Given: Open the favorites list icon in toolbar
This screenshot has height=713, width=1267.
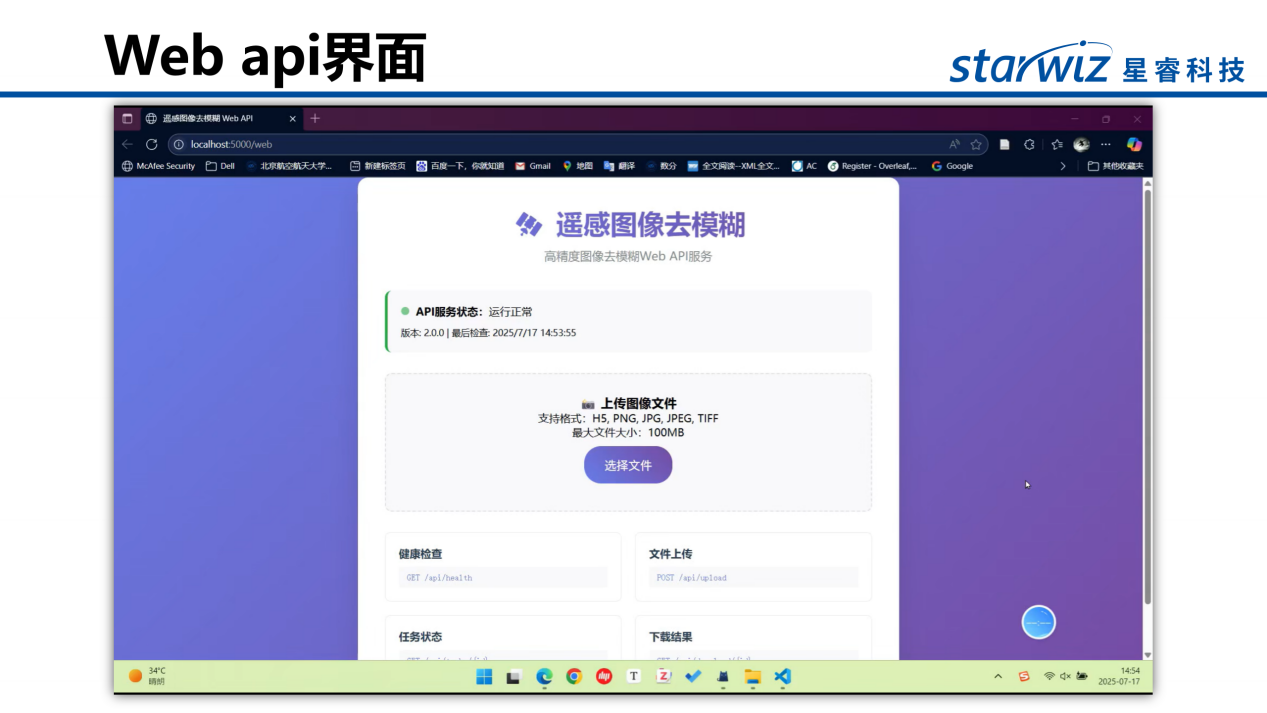Looking at the screenshot, I should 1056,144.
